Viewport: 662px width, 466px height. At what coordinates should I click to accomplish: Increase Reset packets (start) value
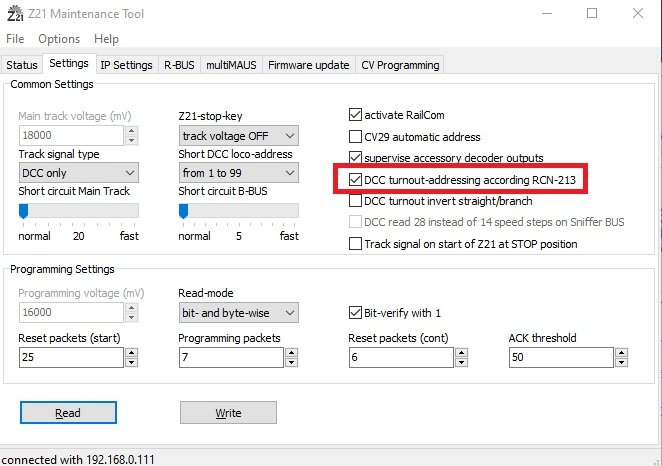coord(131,352)
